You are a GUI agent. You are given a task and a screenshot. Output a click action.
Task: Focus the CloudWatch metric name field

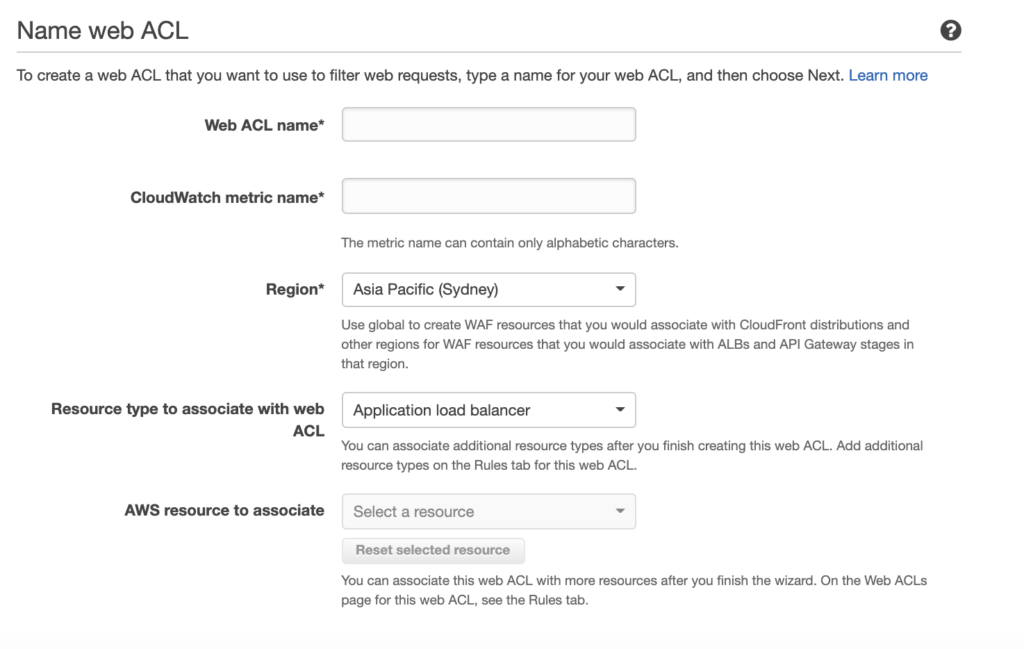coord(489,196)
